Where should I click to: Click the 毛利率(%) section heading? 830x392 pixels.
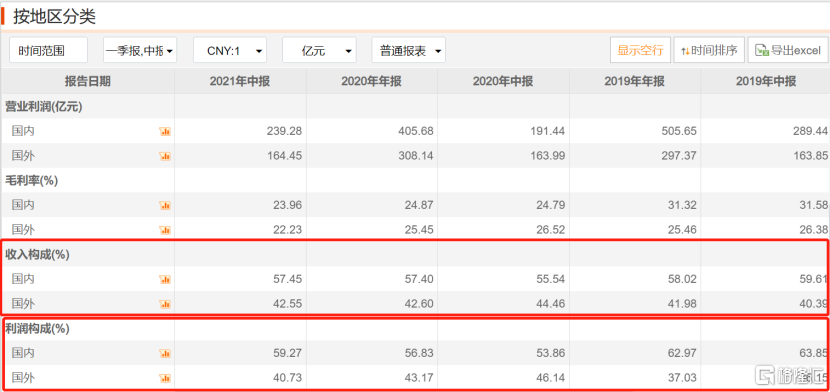(x=32, y=180)
